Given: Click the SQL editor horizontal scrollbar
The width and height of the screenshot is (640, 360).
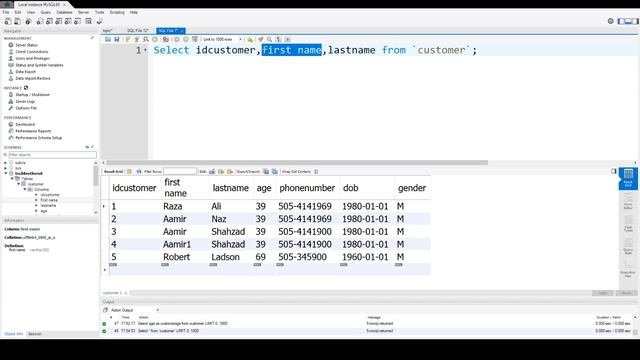Looking at the screenshot, I should [297, 162].
